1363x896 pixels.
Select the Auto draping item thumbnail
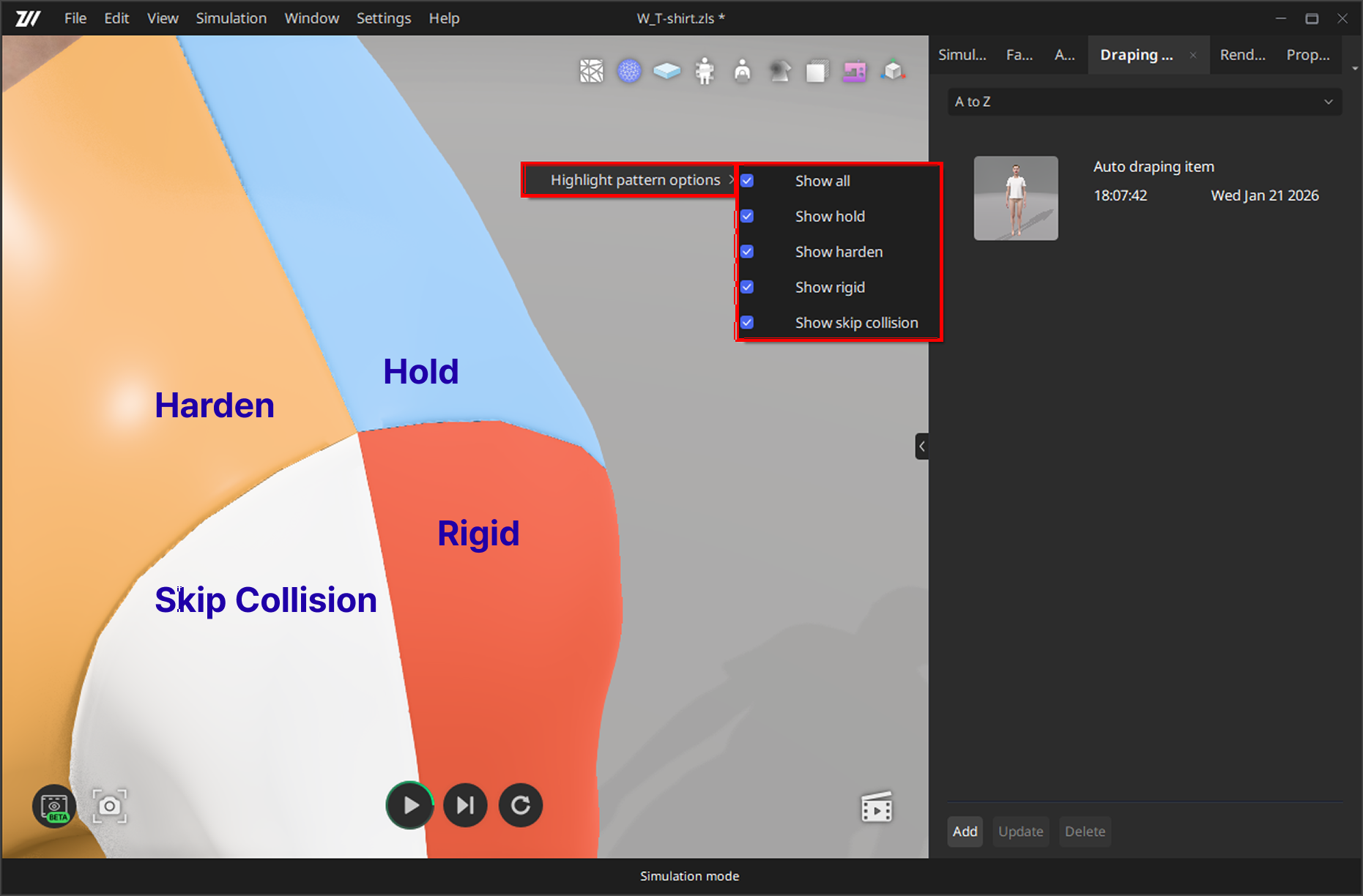click(1015, 198)
